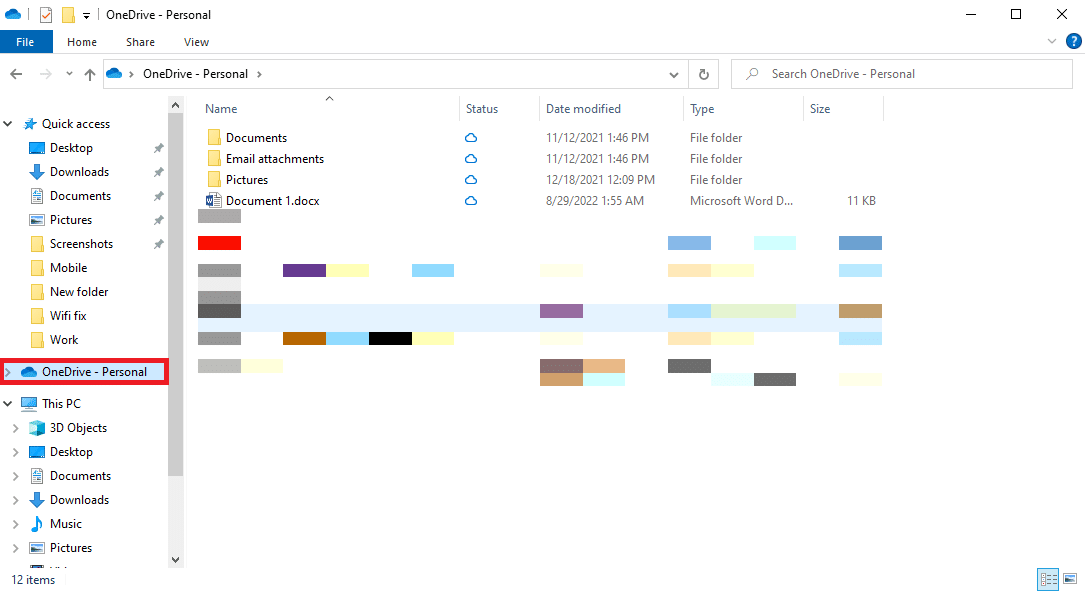
Task: Open Documents under Quick access
Action: pyautogui.click(x=80, y=196)
